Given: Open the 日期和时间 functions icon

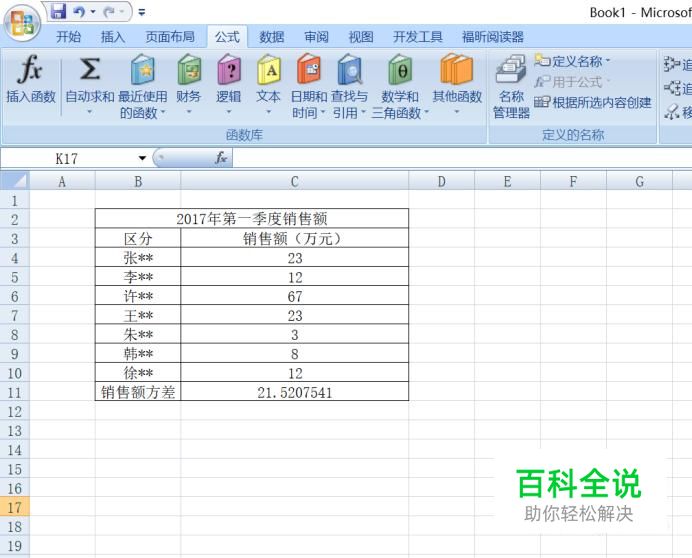Looking at the screenshot, I should click(x=308, y=70).
